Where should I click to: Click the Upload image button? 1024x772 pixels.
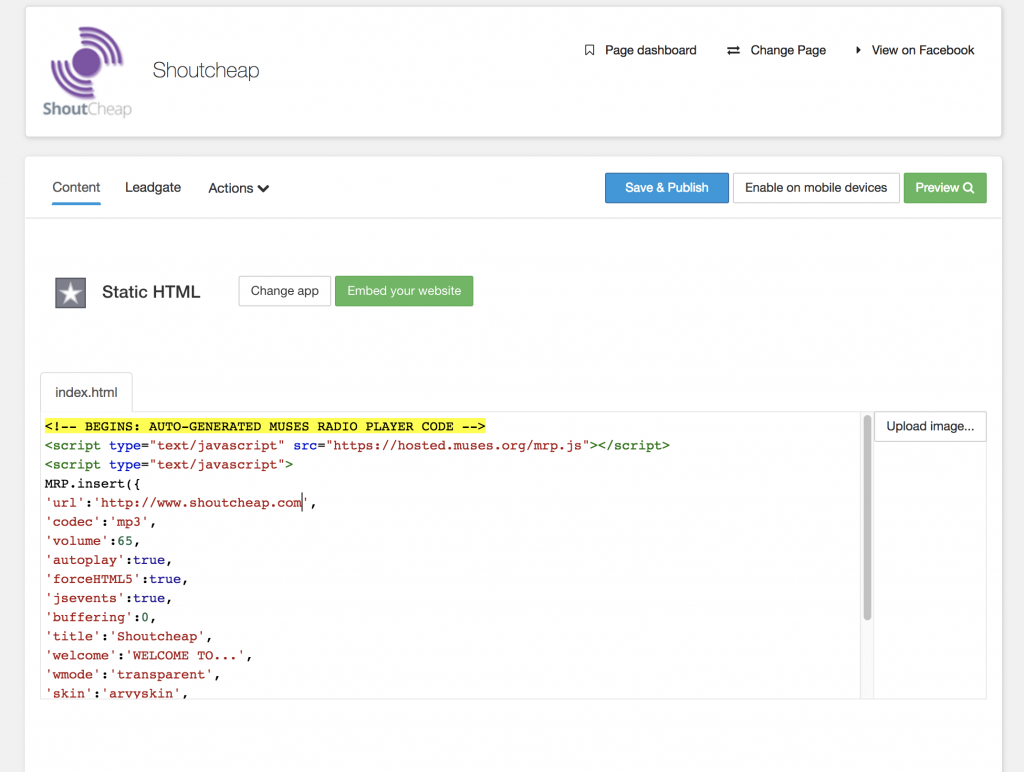pos(930,426)
